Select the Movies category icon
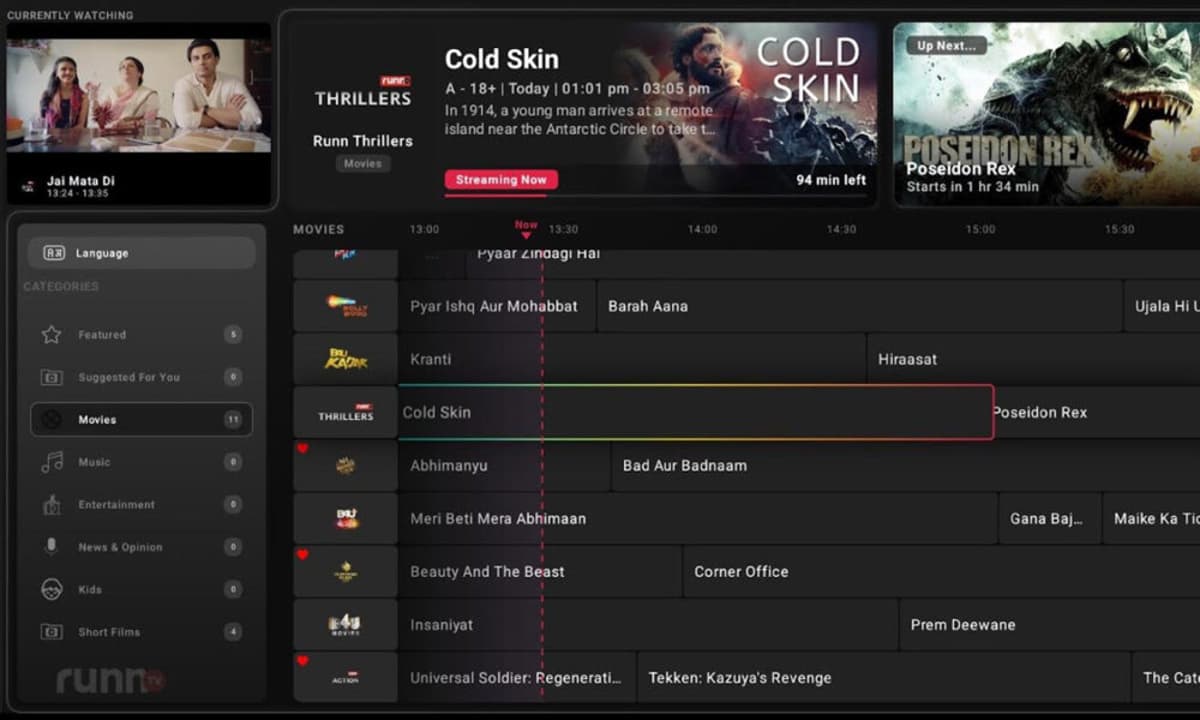The image size is (1200, 720). 51,420
